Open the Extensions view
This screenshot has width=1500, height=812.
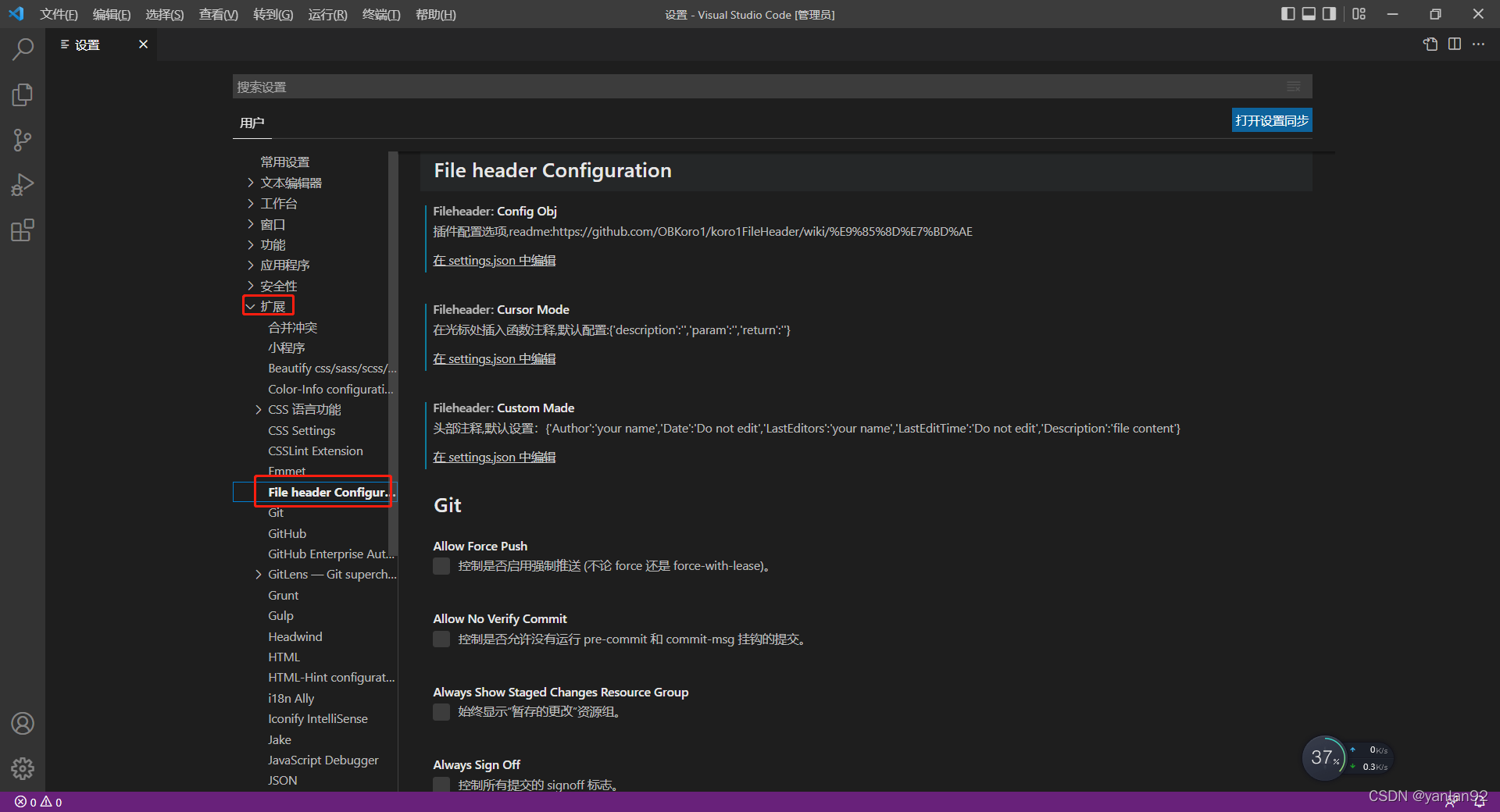pyautogui.click(x=23, y=230)
